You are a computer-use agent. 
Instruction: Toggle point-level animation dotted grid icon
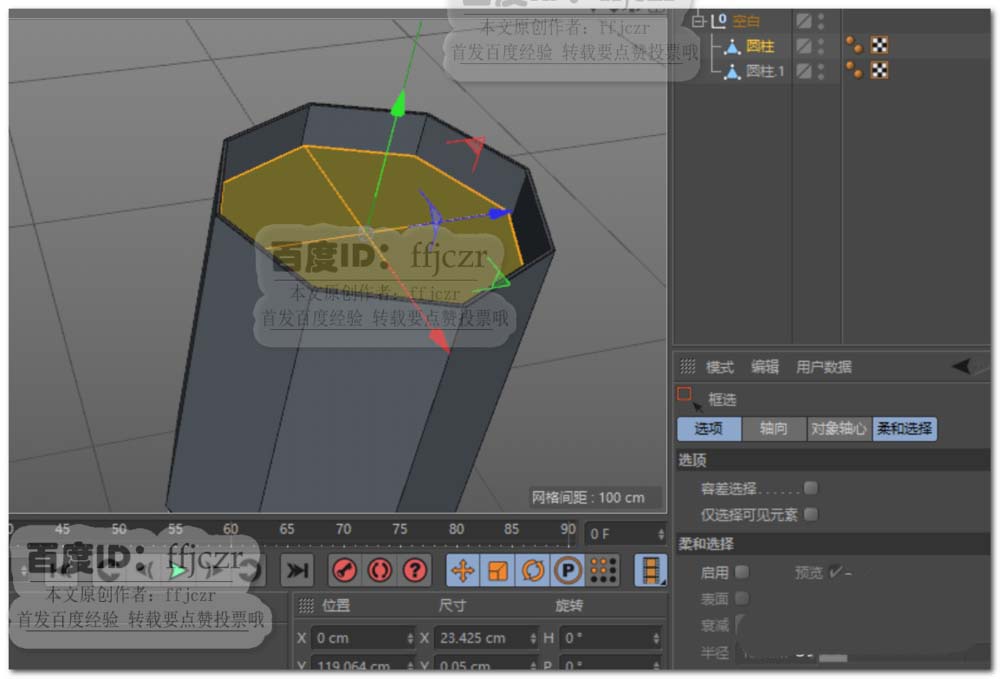pos(603,570)
